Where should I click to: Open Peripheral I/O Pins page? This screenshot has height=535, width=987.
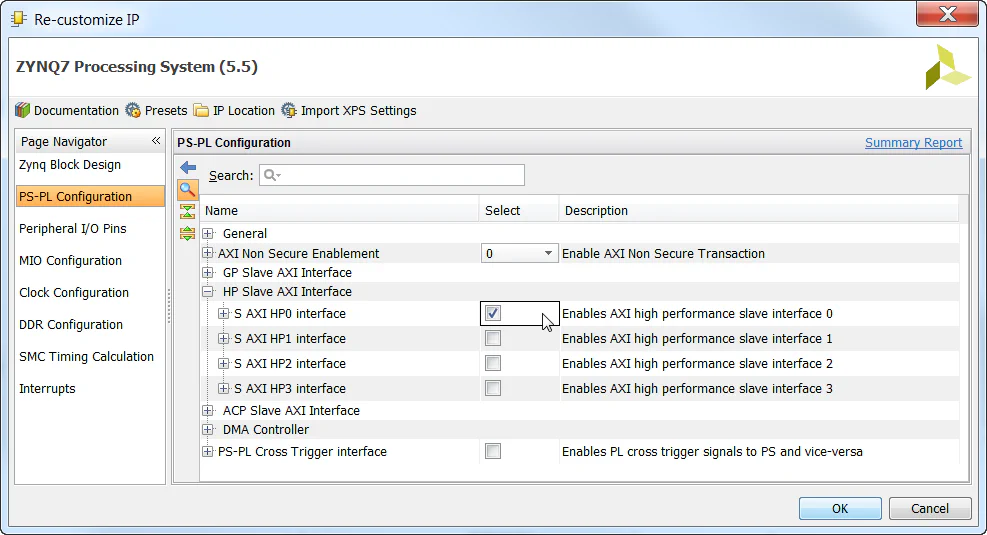click(x=72, y=228)
